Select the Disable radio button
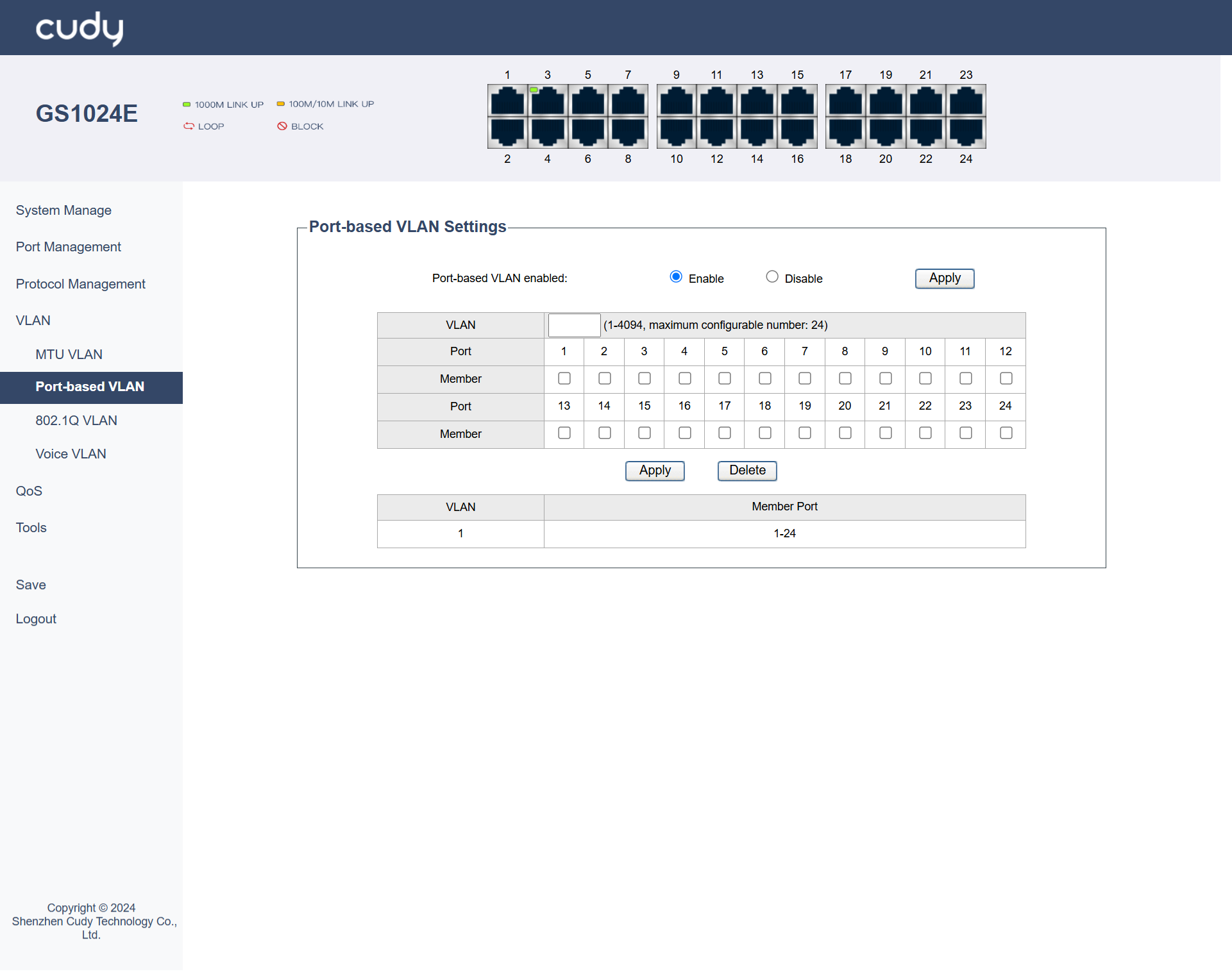1232x972 pixels. 772,277
